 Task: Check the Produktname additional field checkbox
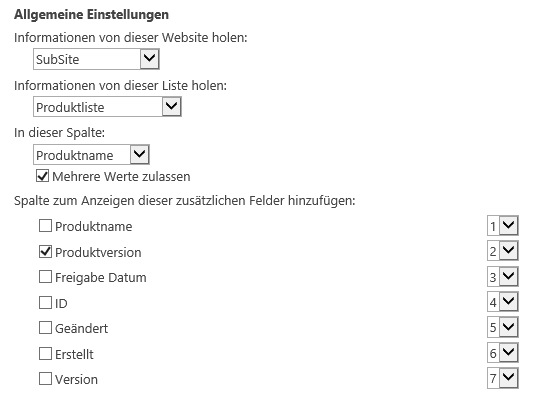click(45, 226)
